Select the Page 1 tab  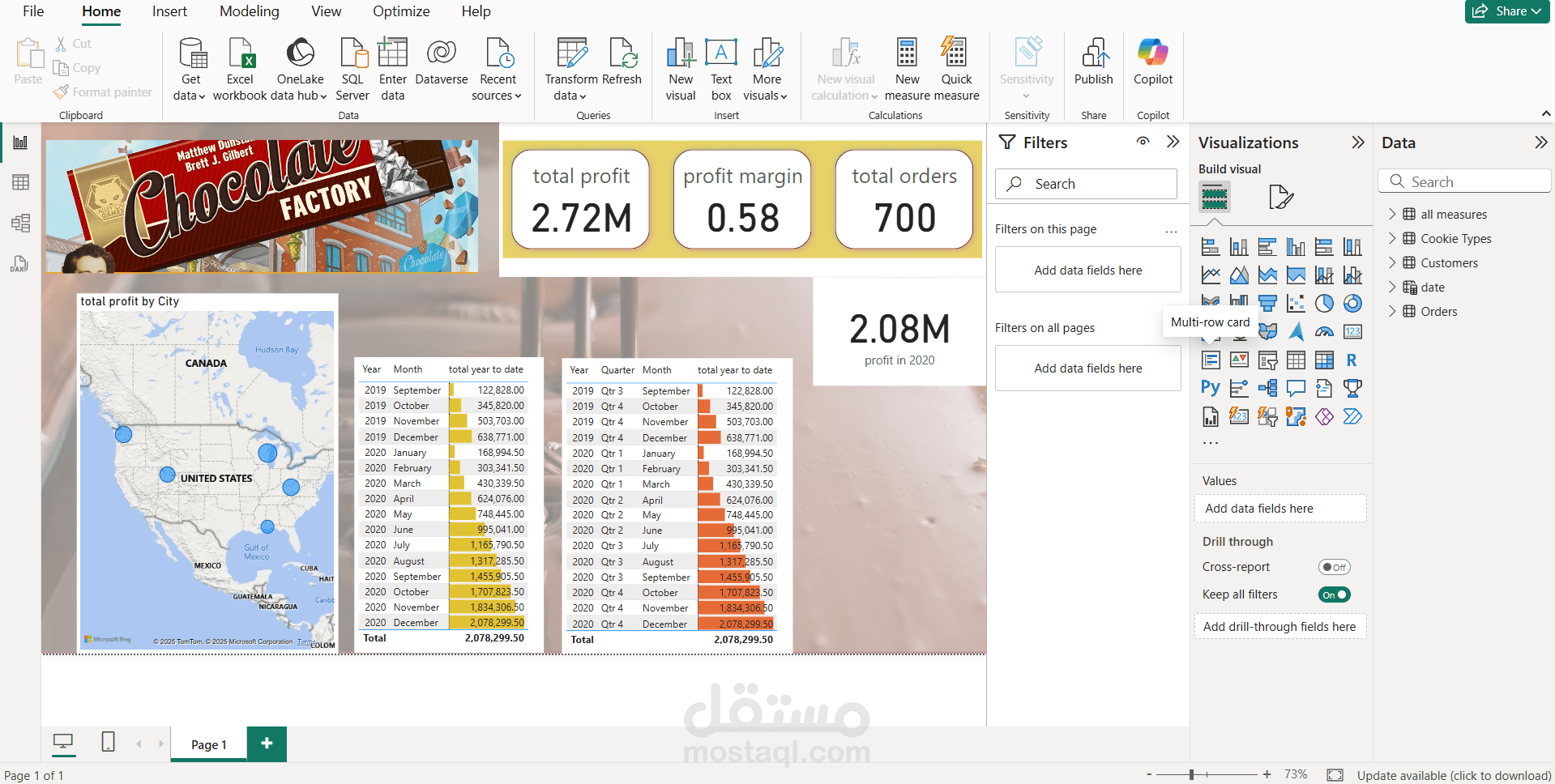click(209, 744)
